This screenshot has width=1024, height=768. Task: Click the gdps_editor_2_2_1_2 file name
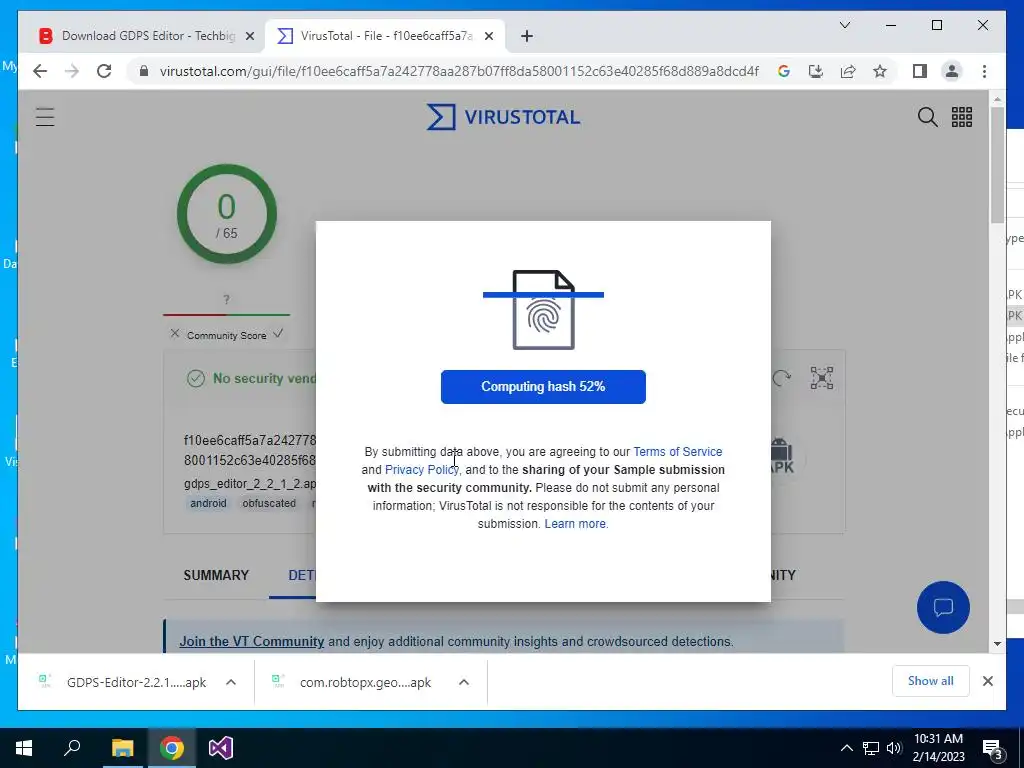point(249,484)
